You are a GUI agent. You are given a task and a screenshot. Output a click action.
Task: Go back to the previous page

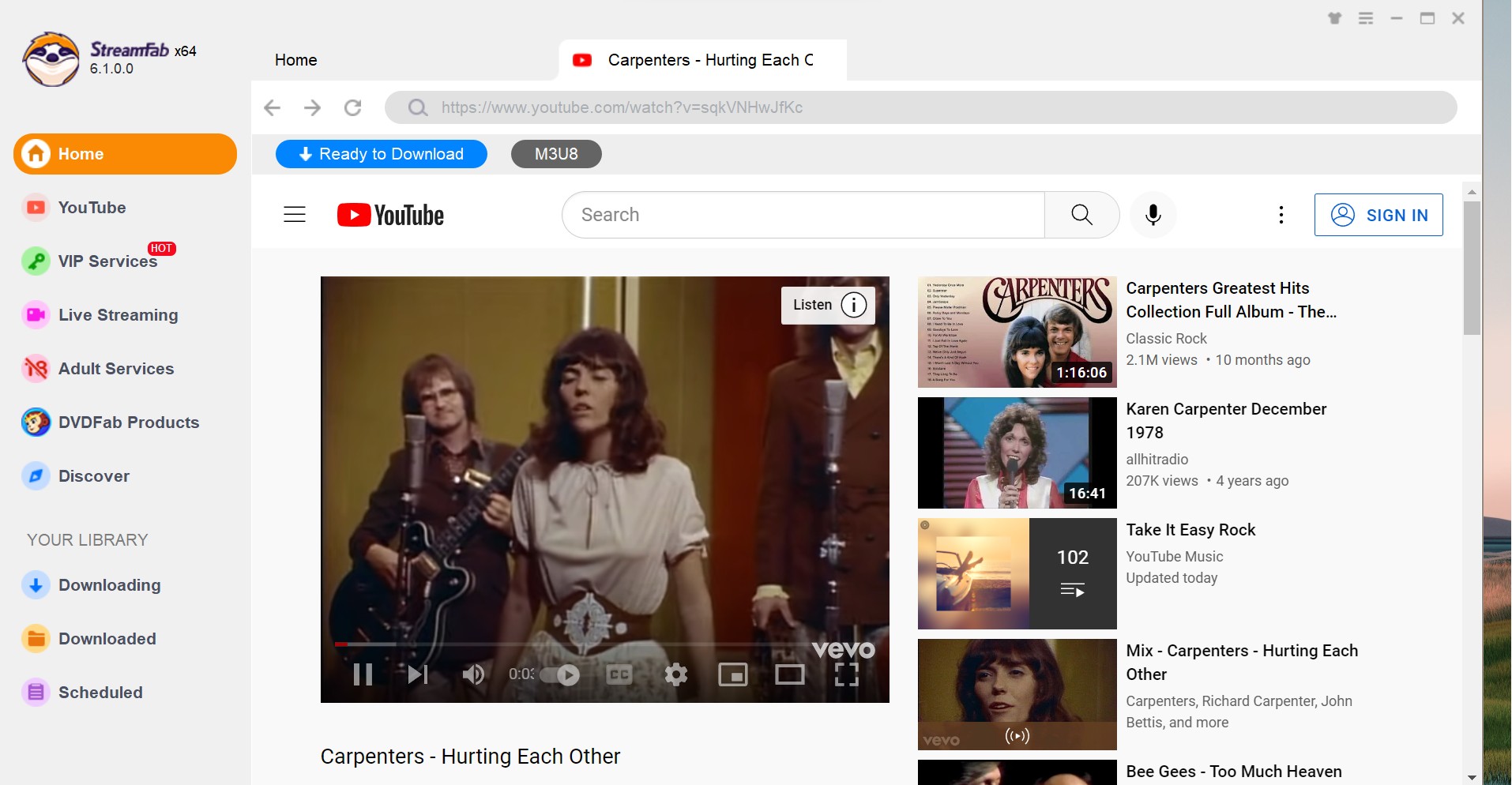click(273, 107)
